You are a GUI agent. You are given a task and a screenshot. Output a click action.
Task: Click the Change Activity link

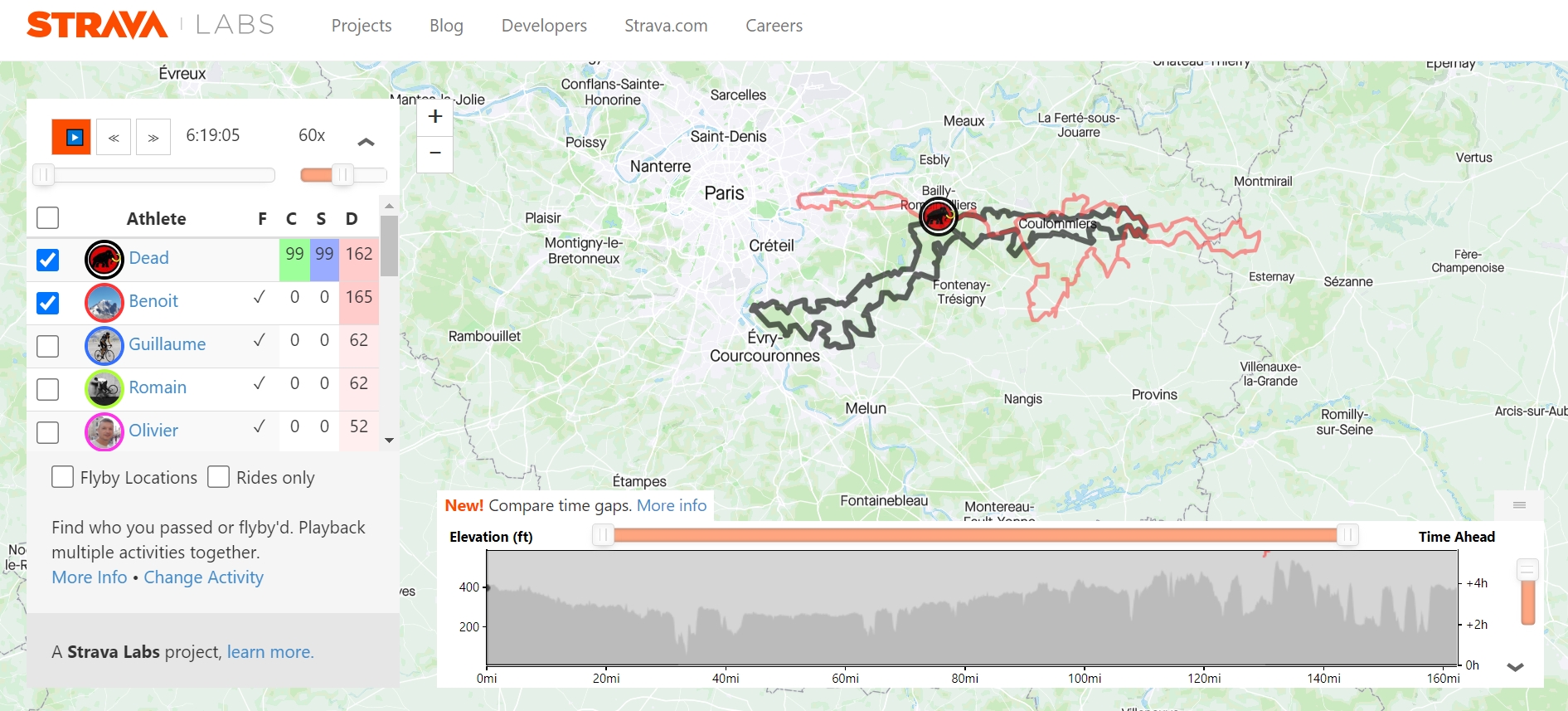[203, 577]
